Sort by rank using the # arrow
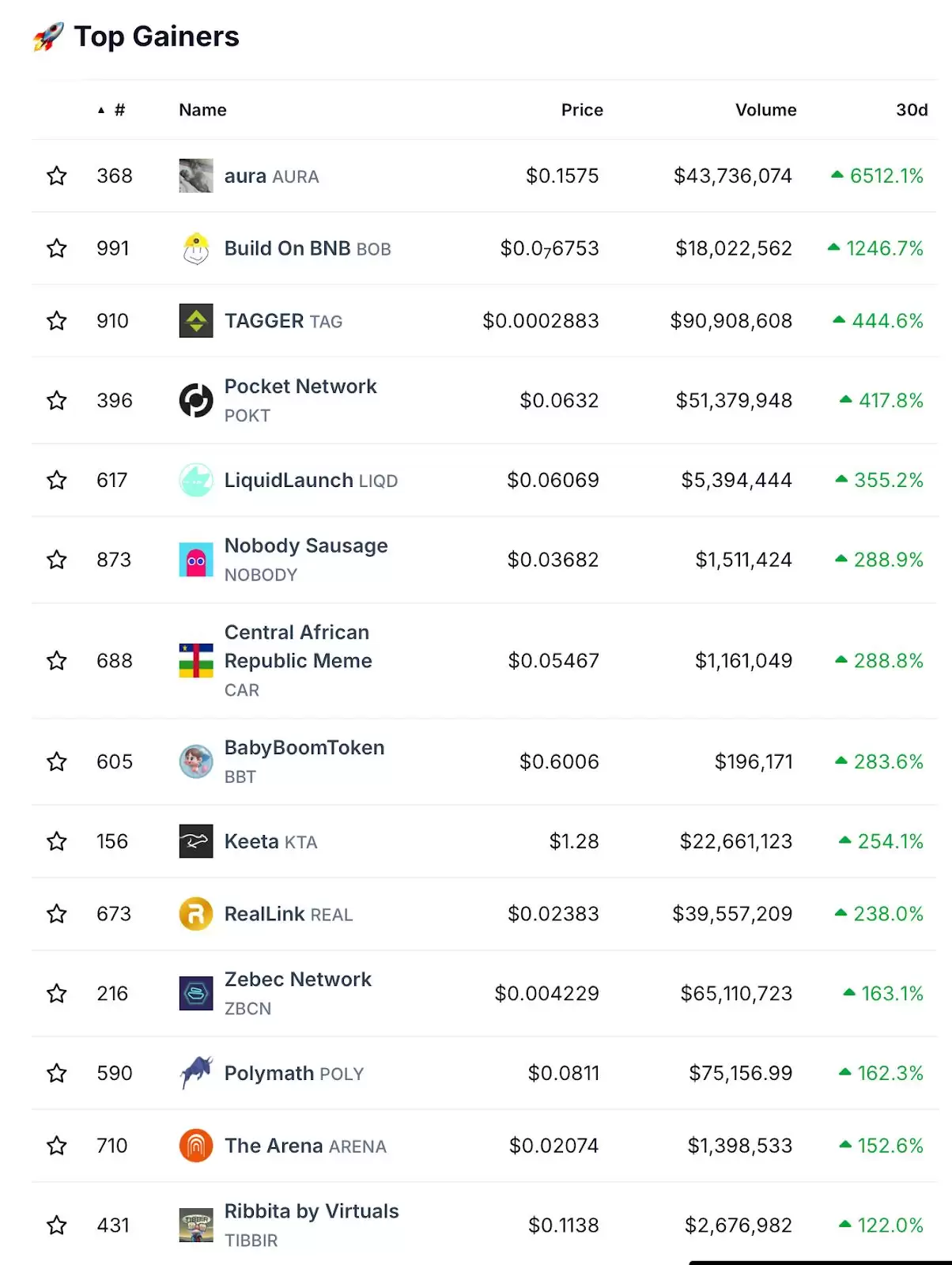Image resolution: width=952 pixels, height=1265 pixels. 111,110
